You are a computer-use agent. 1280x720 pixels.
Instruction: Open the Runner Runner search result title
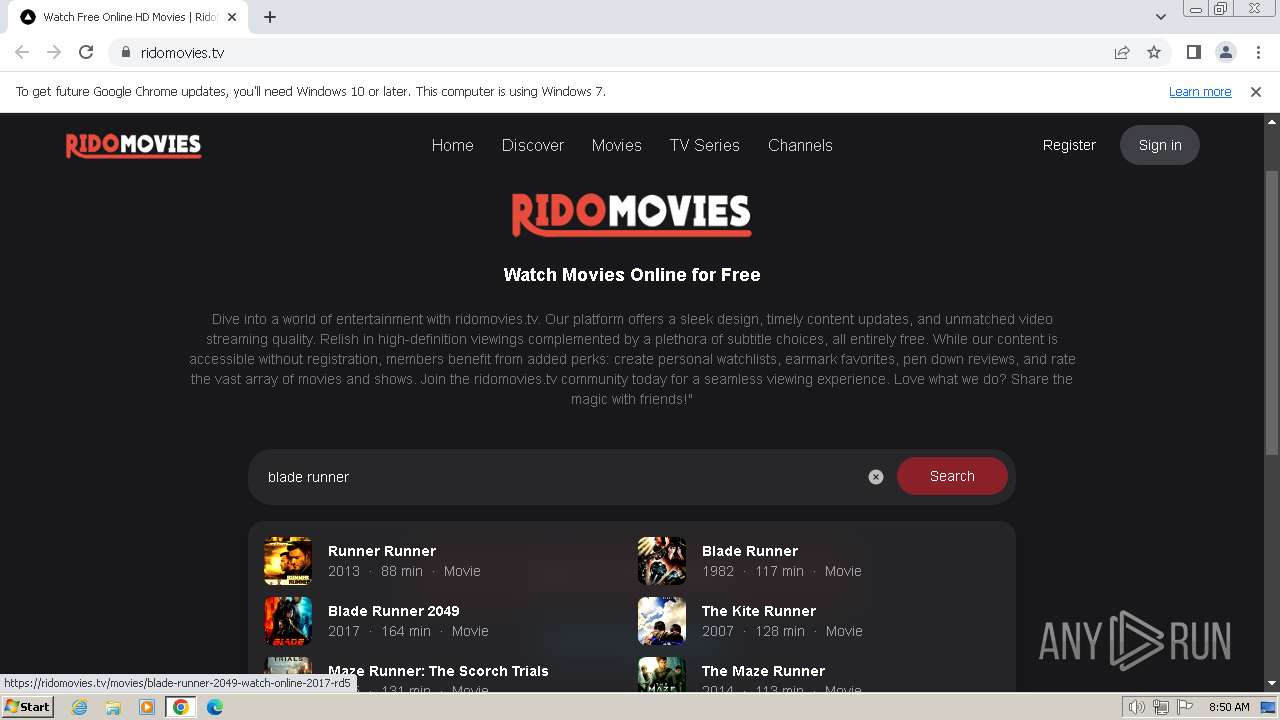click(382, 551)
